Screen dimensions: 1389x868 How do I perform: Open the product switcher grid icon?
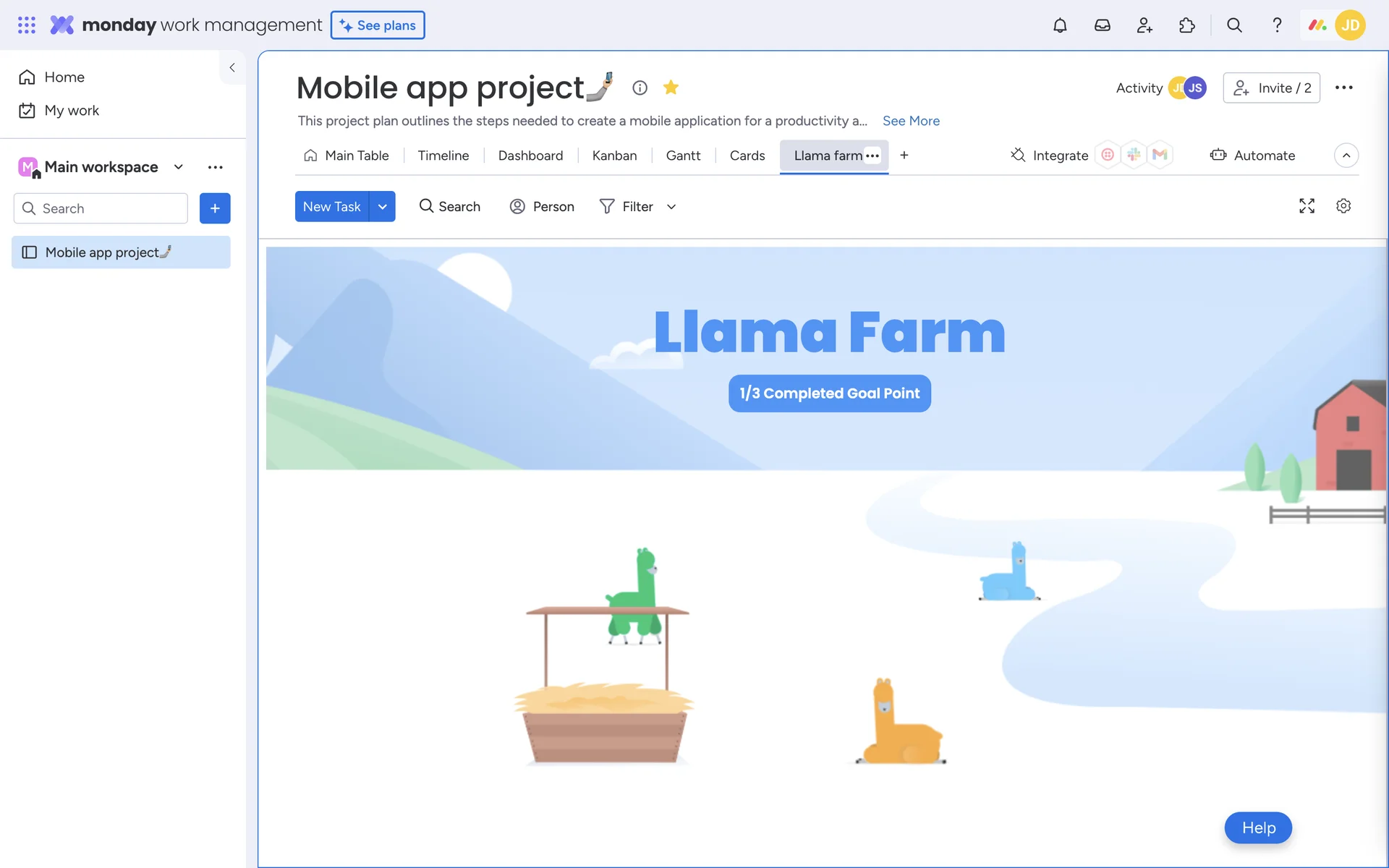coord(27,25)
